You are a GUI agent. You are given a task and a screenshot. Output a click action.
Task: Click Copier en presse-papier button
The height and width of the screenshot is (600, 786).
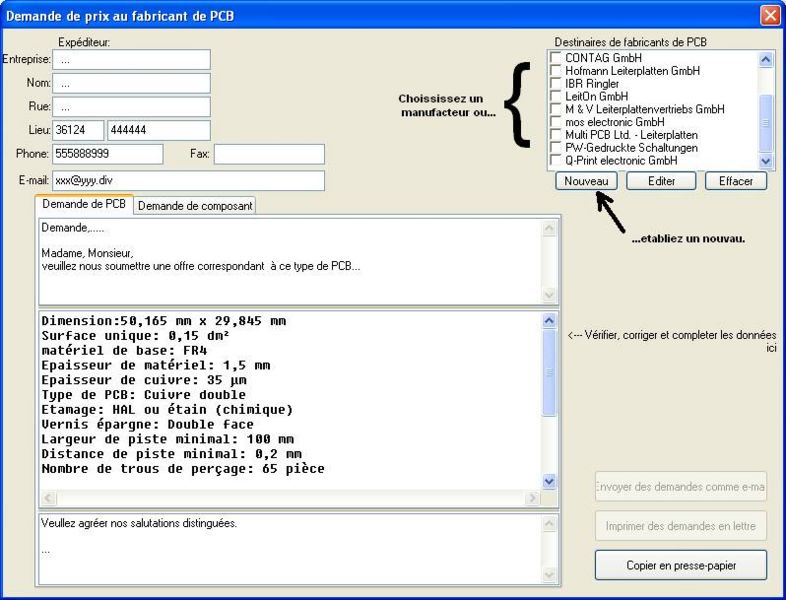click(x=680, y=565)
